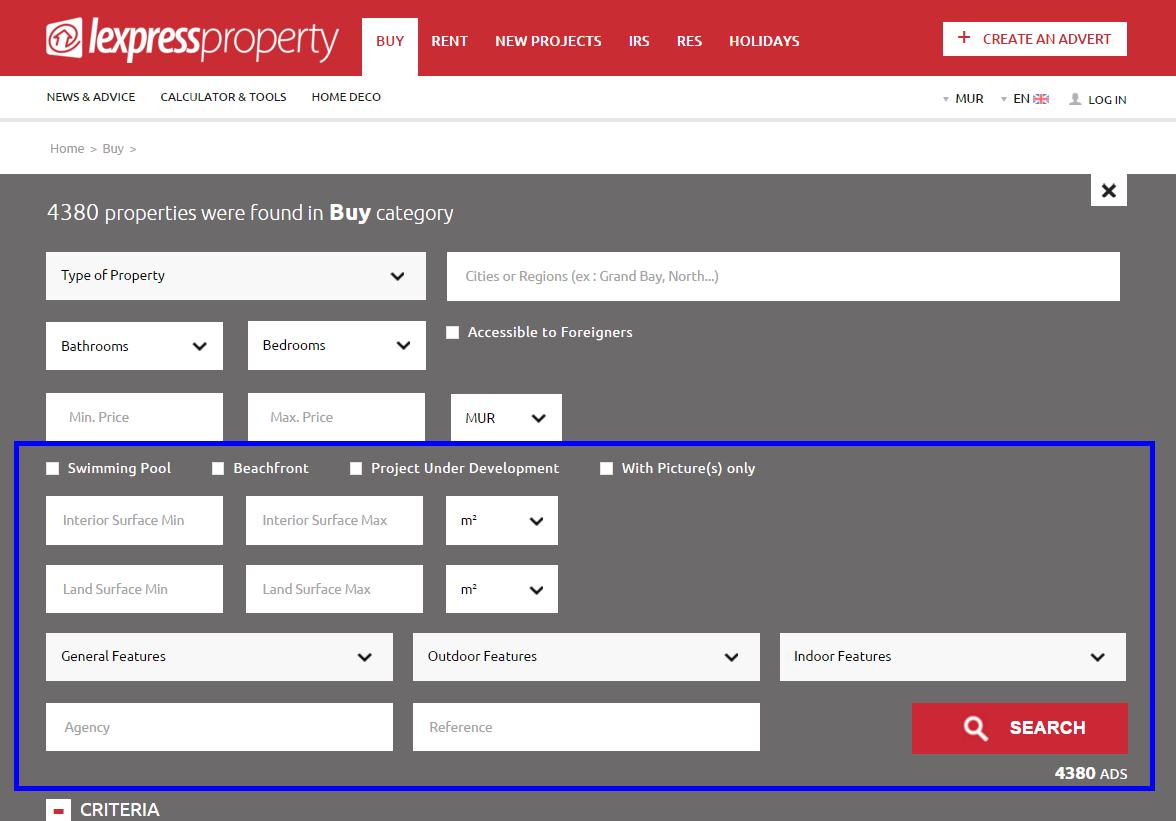Open CALCULATOR & TOOLS menu
Screen dimensions: 1176x821
pos(224,97)
